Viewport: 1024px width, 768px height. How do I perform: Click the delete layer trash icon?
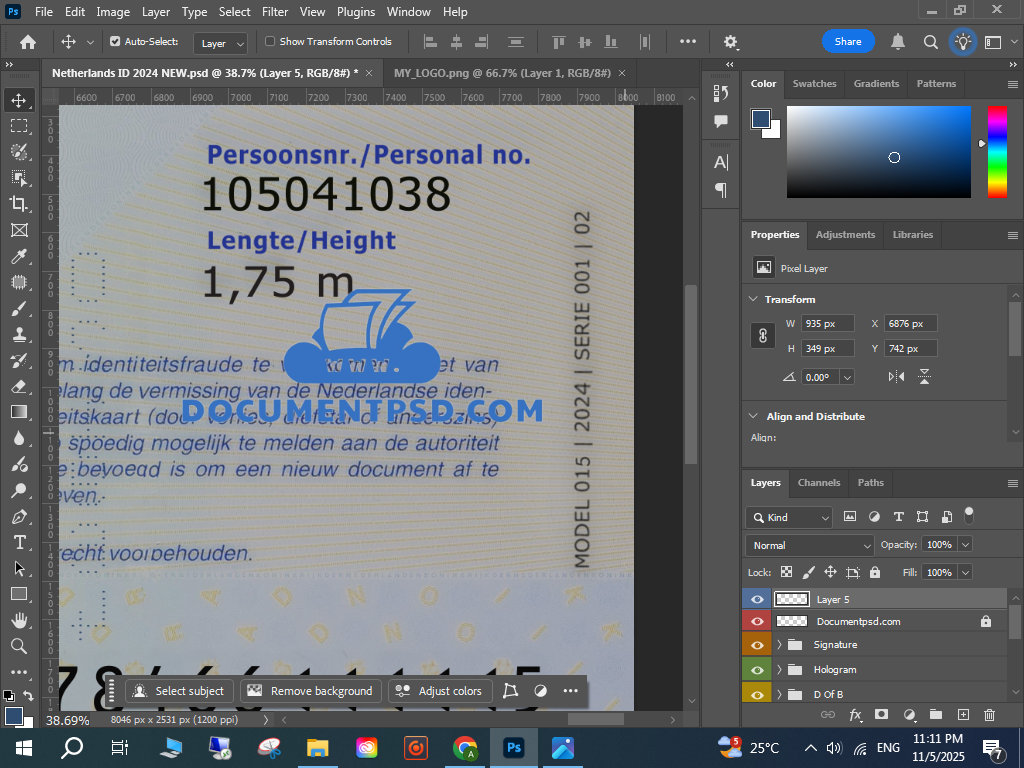989,715
